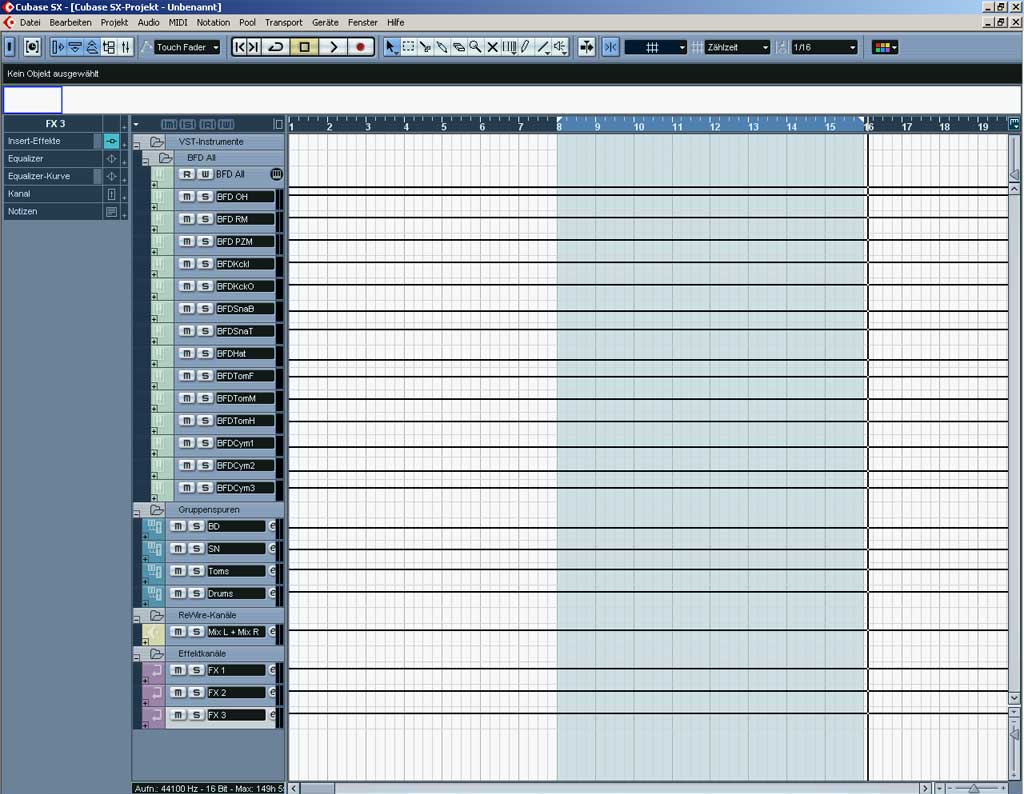Click the Record transport button
The height and width of the screenshot is (794, 1024).
(360, 47)
